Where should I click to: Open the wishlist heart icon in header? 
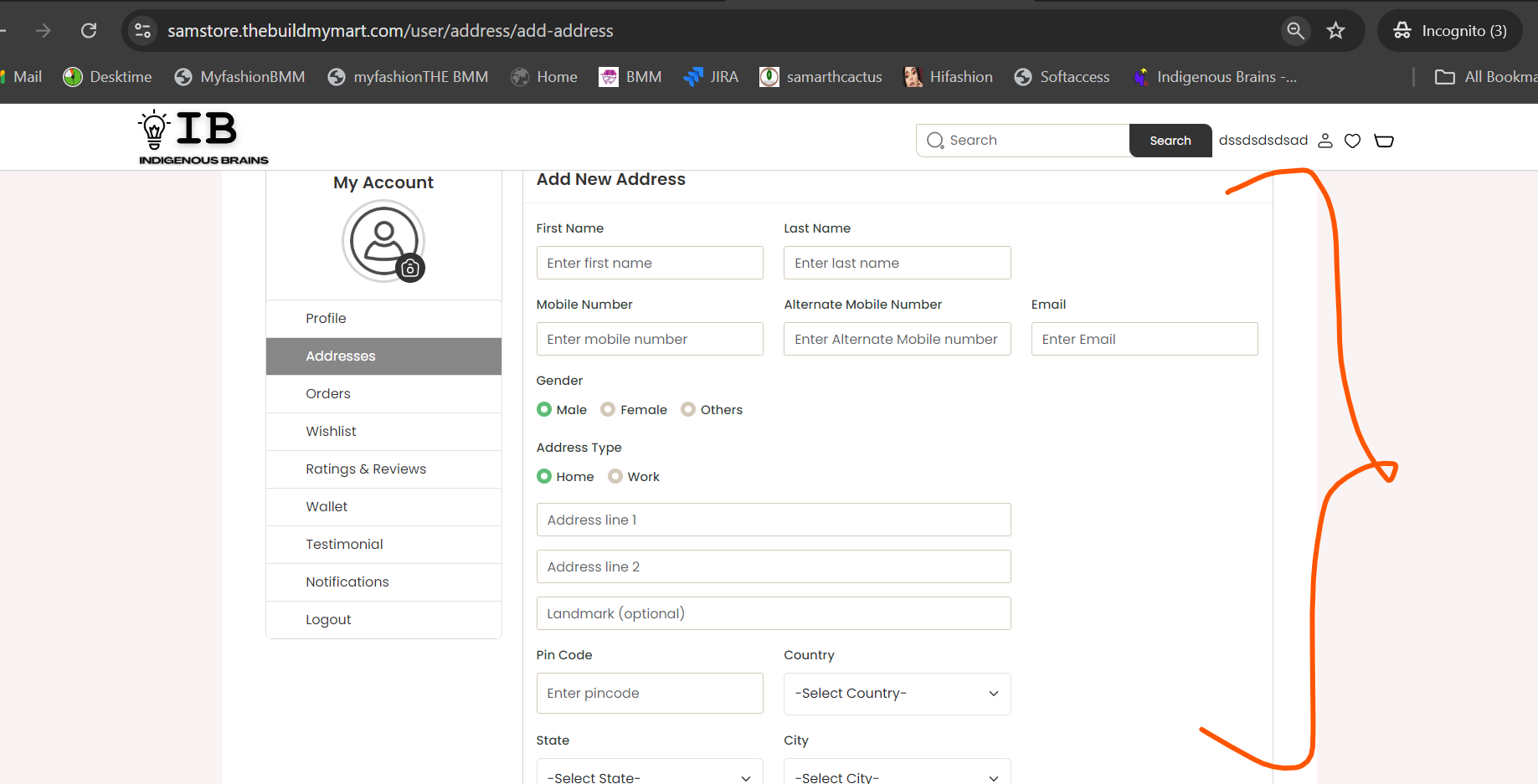(x=1352, y=141)
